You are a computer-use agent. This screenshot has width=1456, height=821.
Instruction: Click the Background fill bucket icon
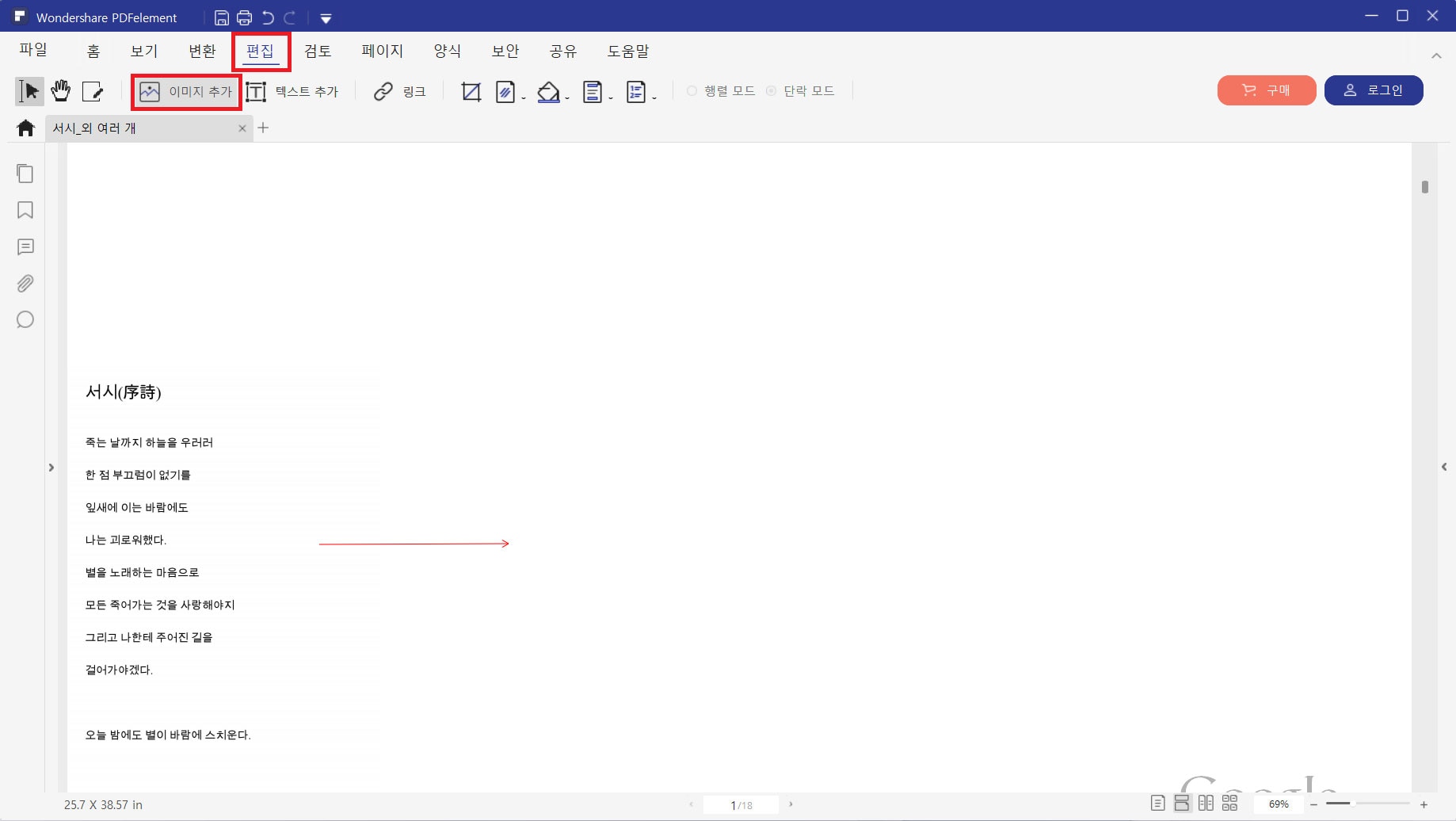[x=548, y=92]
